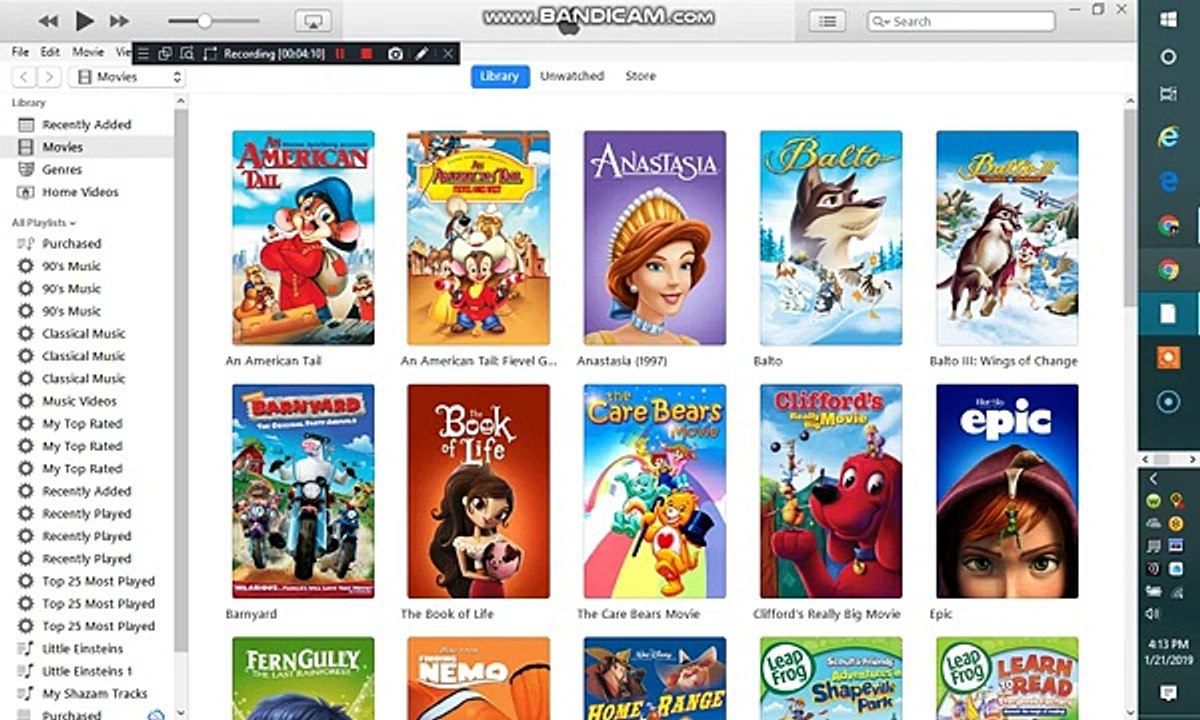Viewport: 1200px width, 720px height.
Task: Open the AirPlay output button
Action: (313, 21)
